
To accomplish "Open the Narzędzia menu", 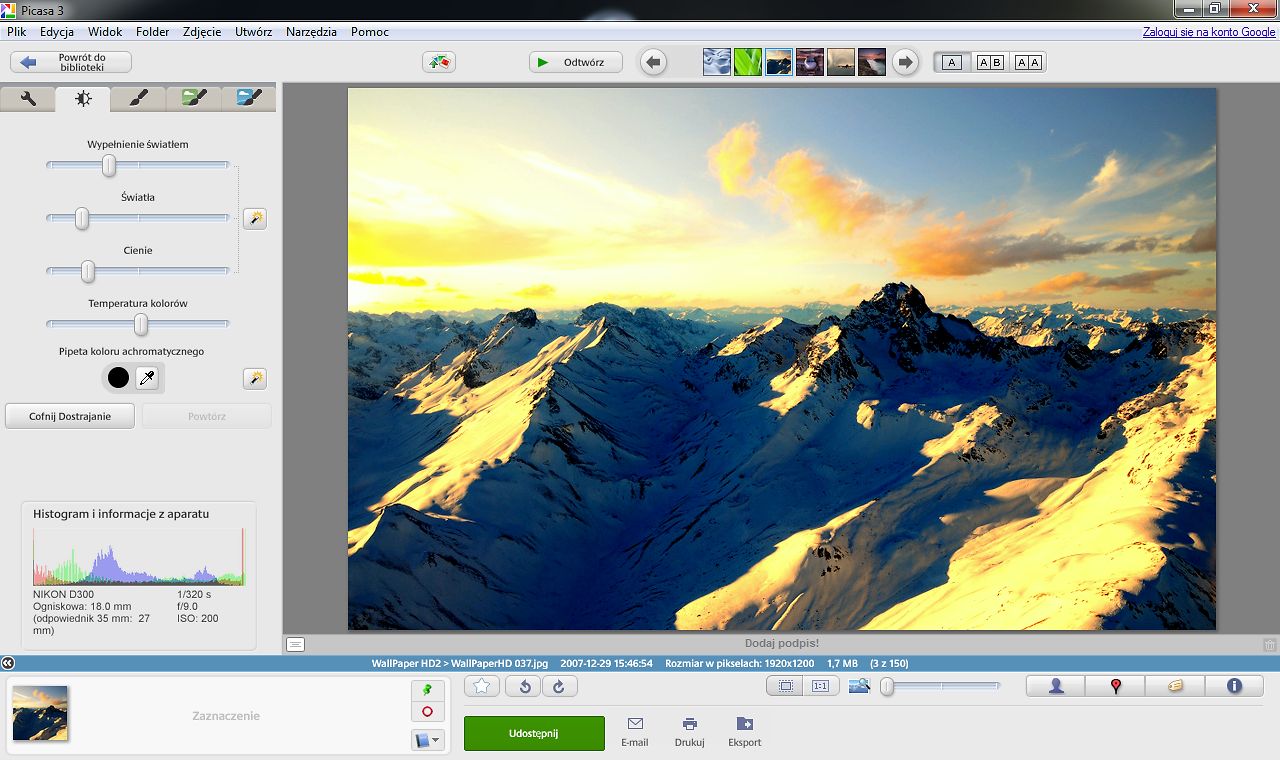I will 311,32.
